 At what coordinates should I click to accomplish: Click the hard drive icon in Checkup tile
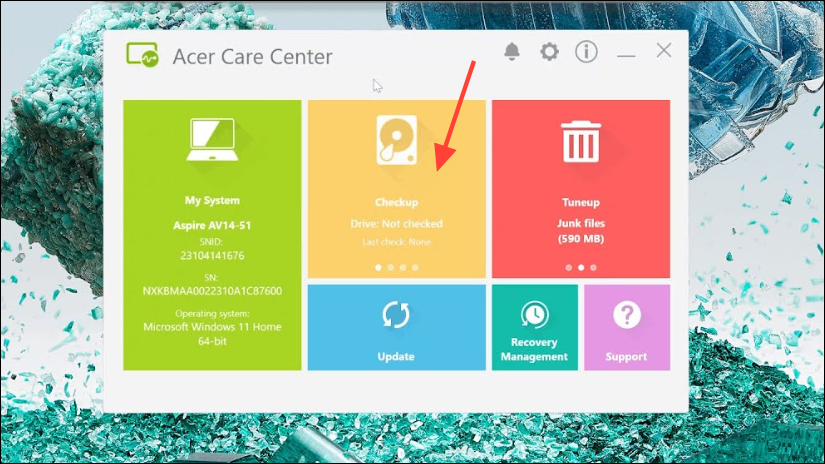coord(397,140)
